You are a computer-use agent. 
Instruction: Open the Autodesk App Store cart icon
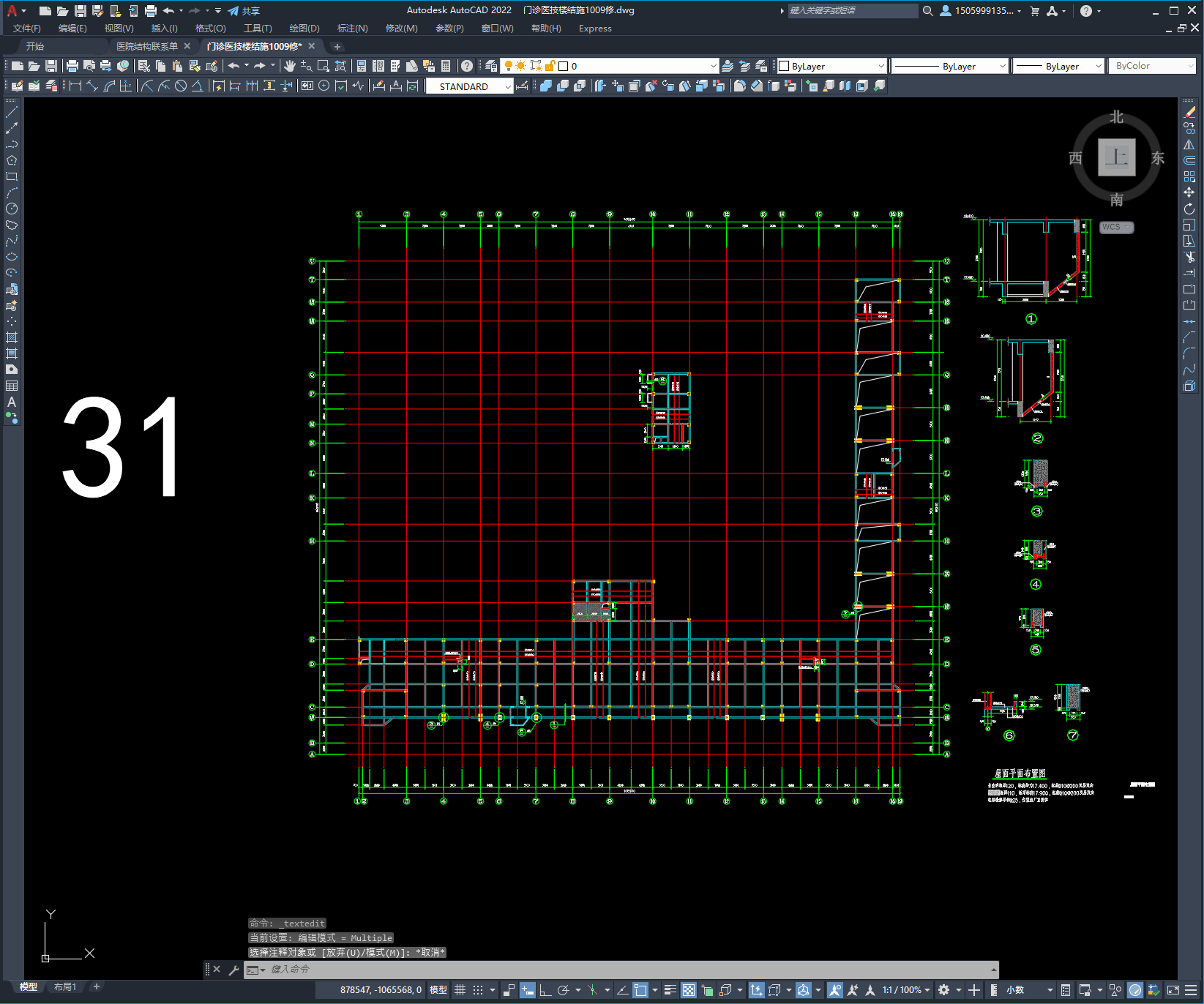[1035, 11]
